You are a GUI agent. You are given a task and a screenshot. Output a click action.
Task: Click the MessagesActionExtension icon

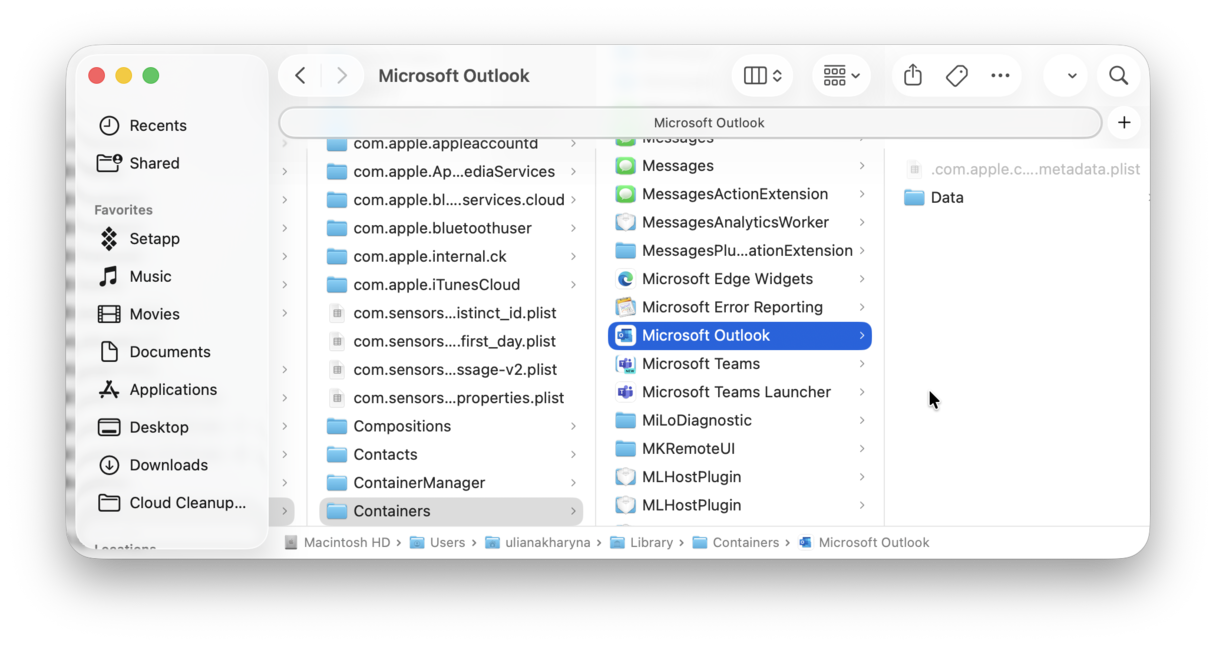pyautogui.click(x=625, y=194)
